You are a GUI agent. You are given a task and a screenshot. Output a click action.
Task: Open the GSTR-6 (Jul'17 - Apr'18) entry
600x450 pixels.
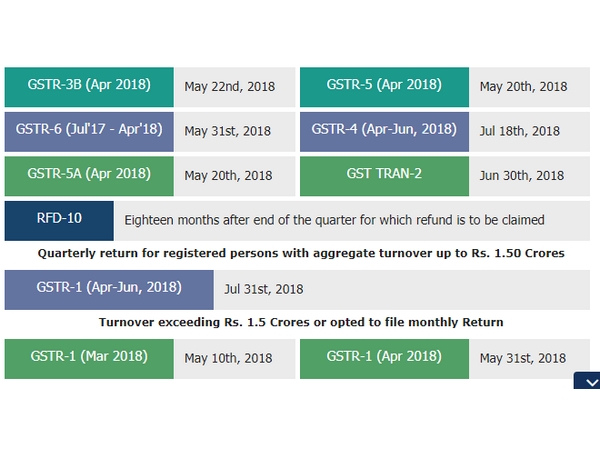click(x=89, y=131)
